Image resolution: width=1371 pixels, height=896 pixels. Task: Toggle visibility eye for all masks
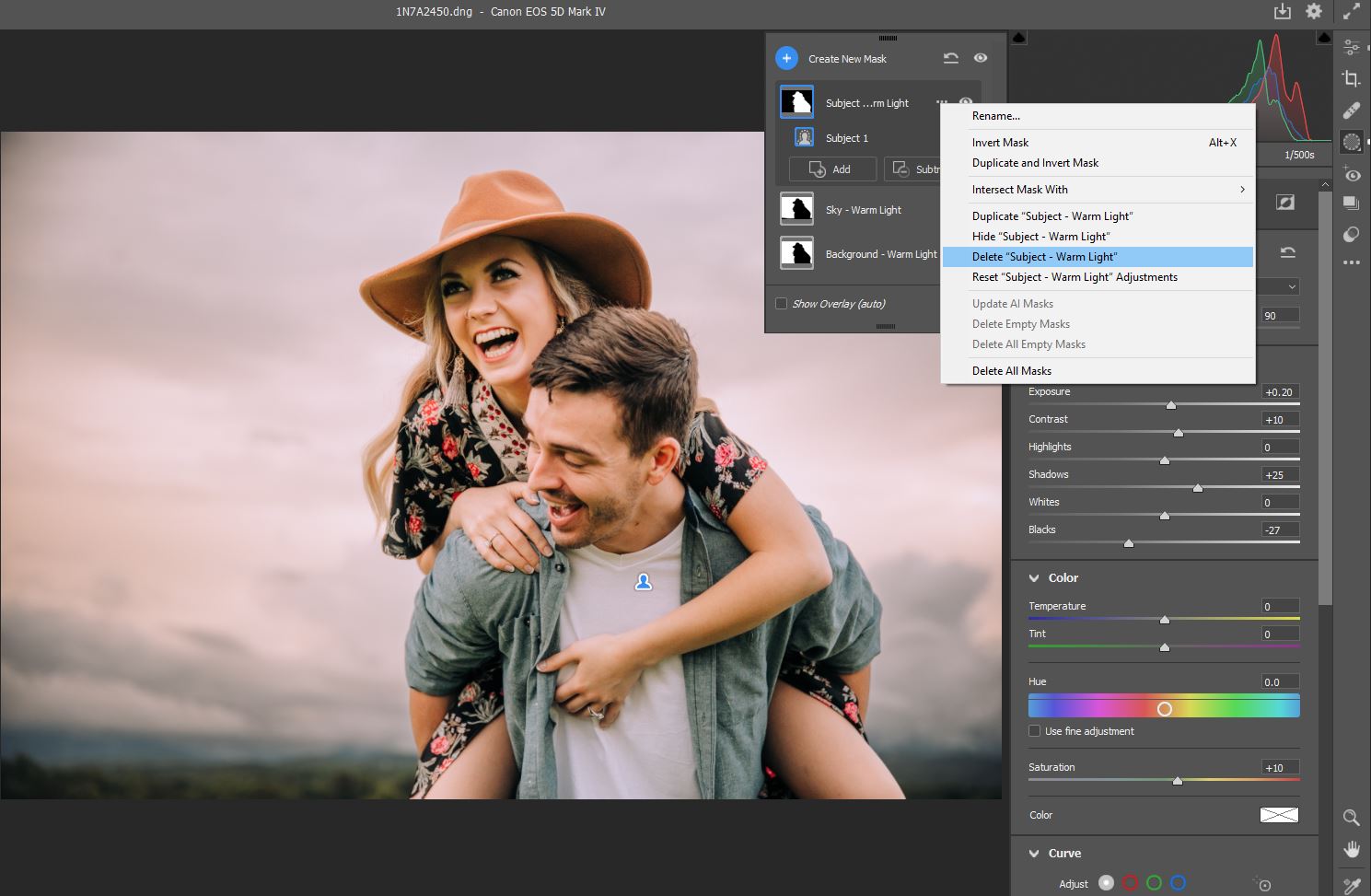(981, 58)
